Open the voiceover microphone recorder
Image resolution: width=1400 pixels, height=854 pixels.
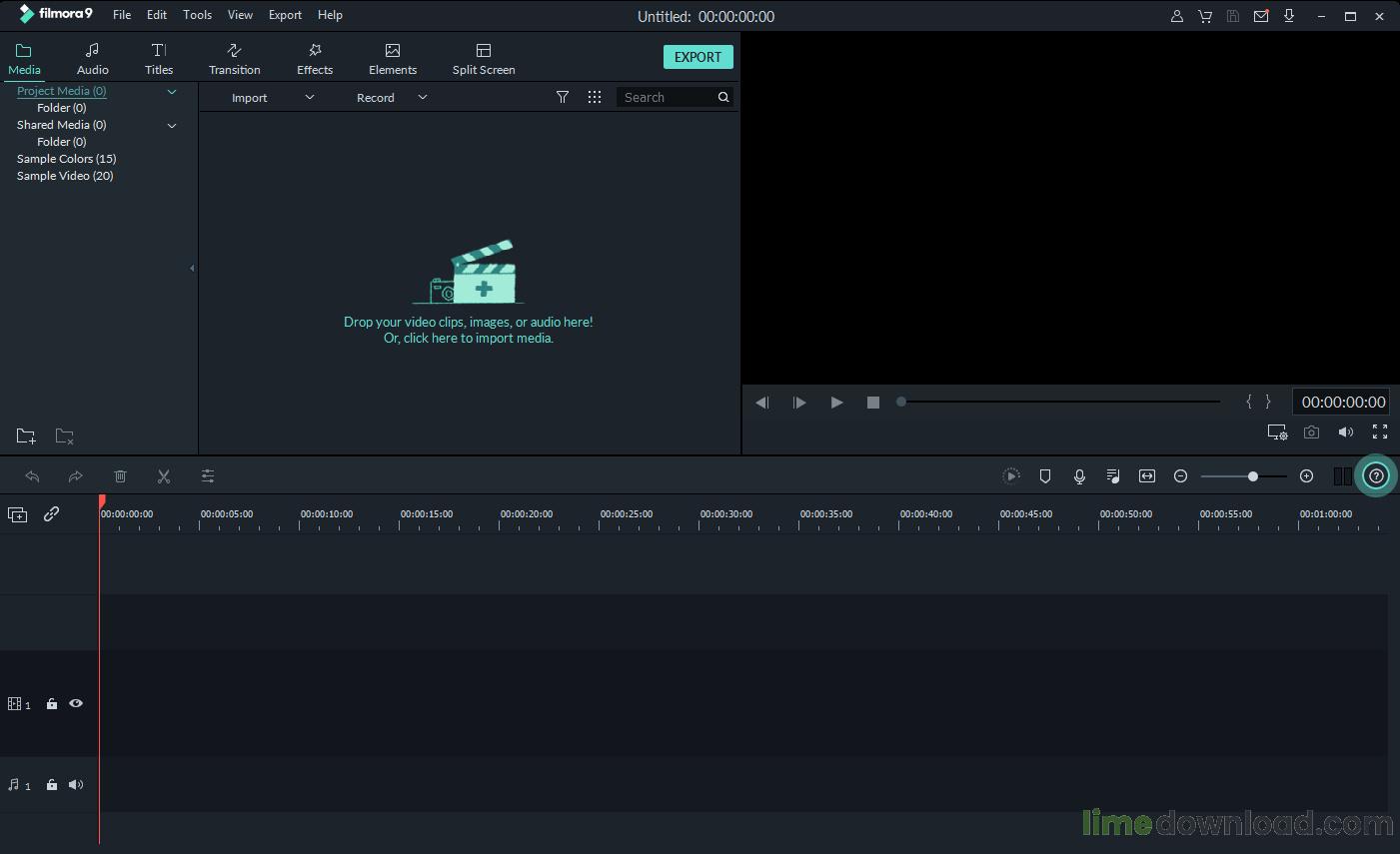click(1079, 476)
